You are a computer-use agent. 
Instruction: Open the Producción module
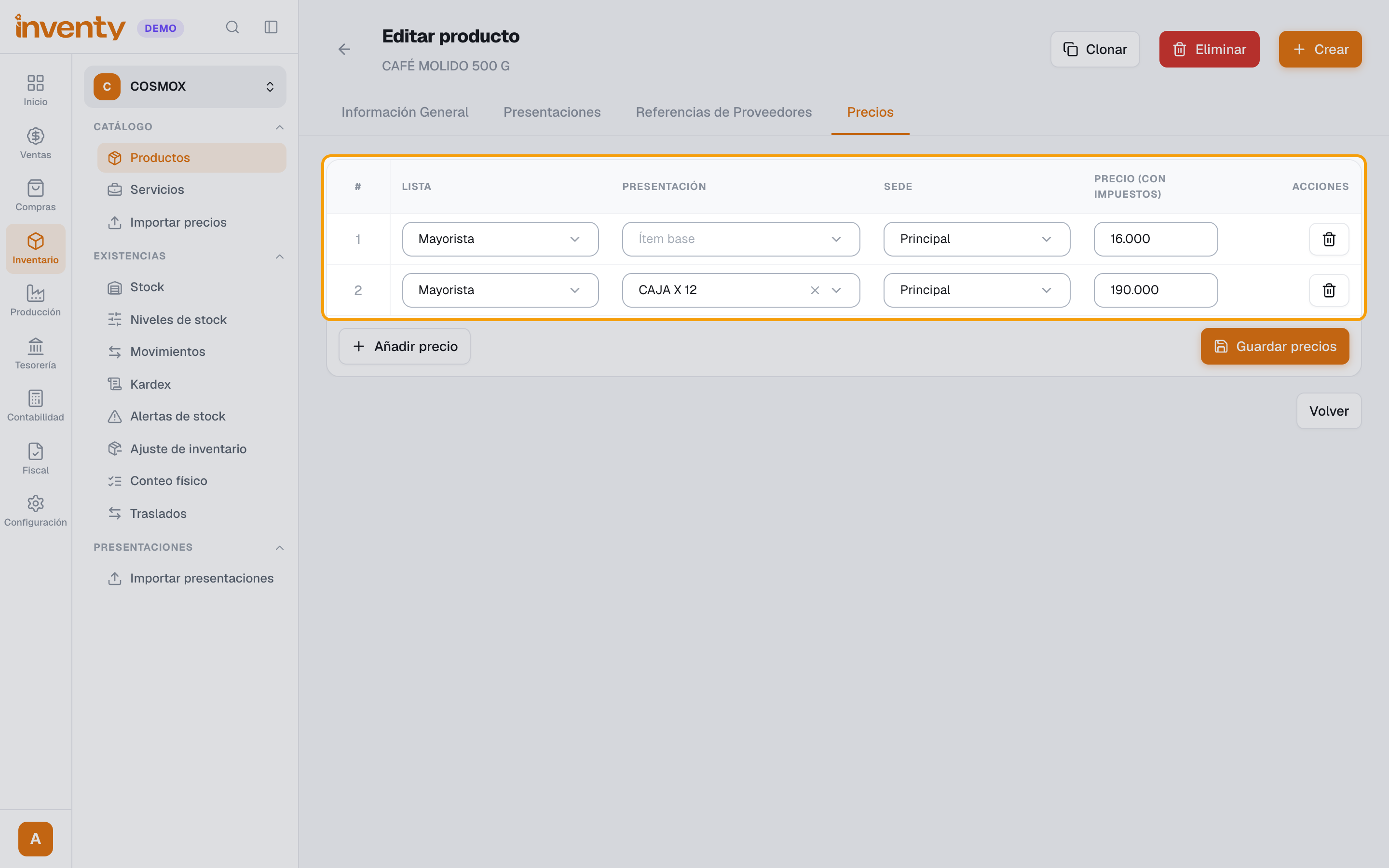pyautogui.click(x=36, y=301)
